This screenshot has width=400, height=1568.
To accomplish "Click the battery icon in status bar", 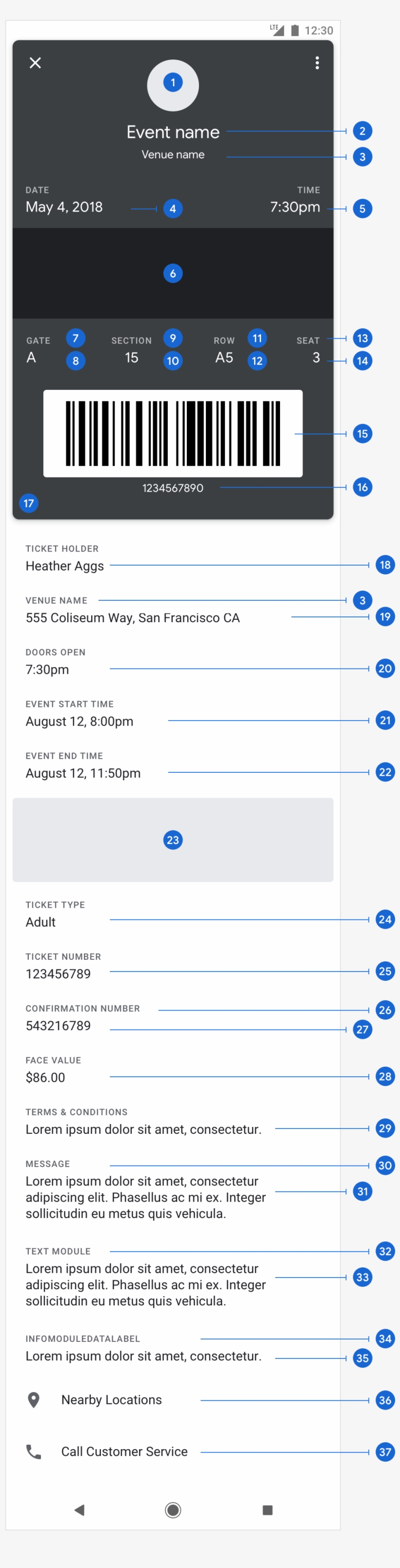I will (295, 30).
